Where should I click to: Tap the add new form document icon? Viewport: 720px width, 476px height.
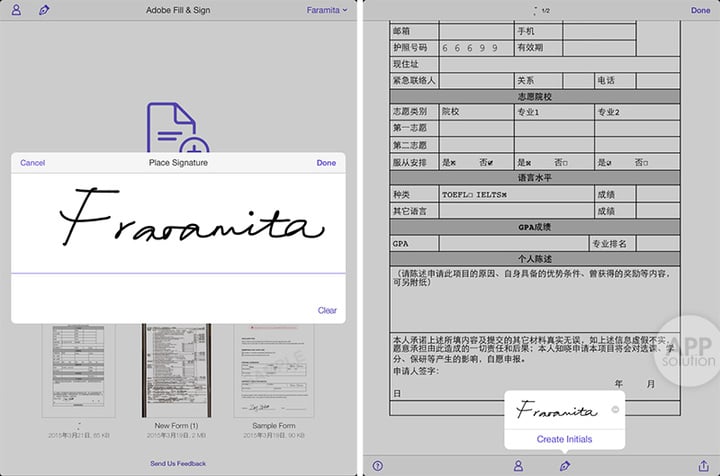pos(176,128)
